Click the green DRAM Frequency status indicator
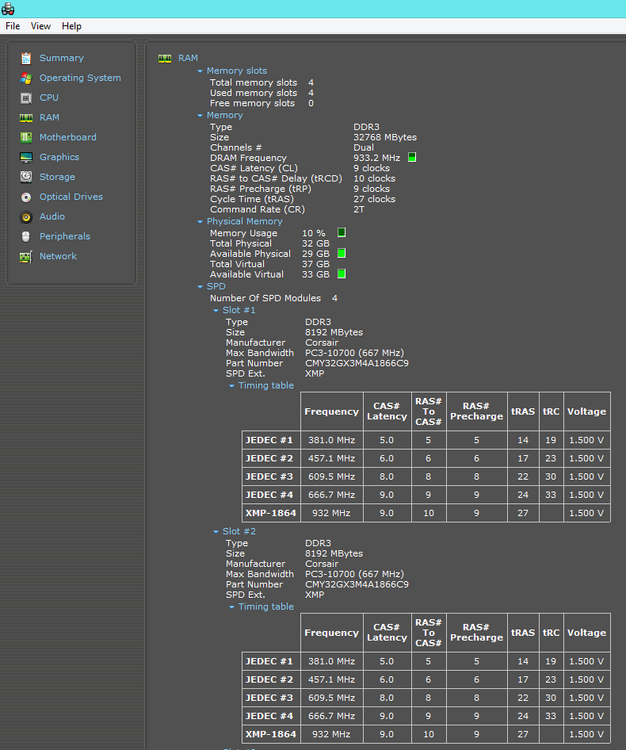 click(x=412, y=157)
